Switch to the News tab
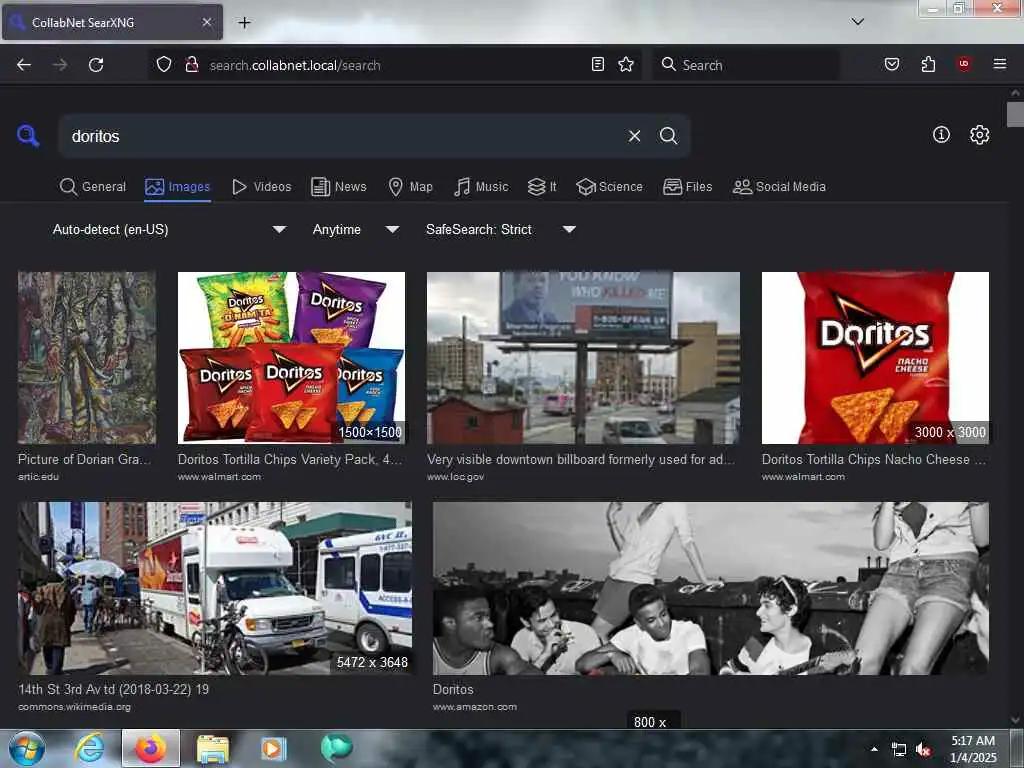Image resolution: width=1024 pixels, height=768 pixels. 339,187
